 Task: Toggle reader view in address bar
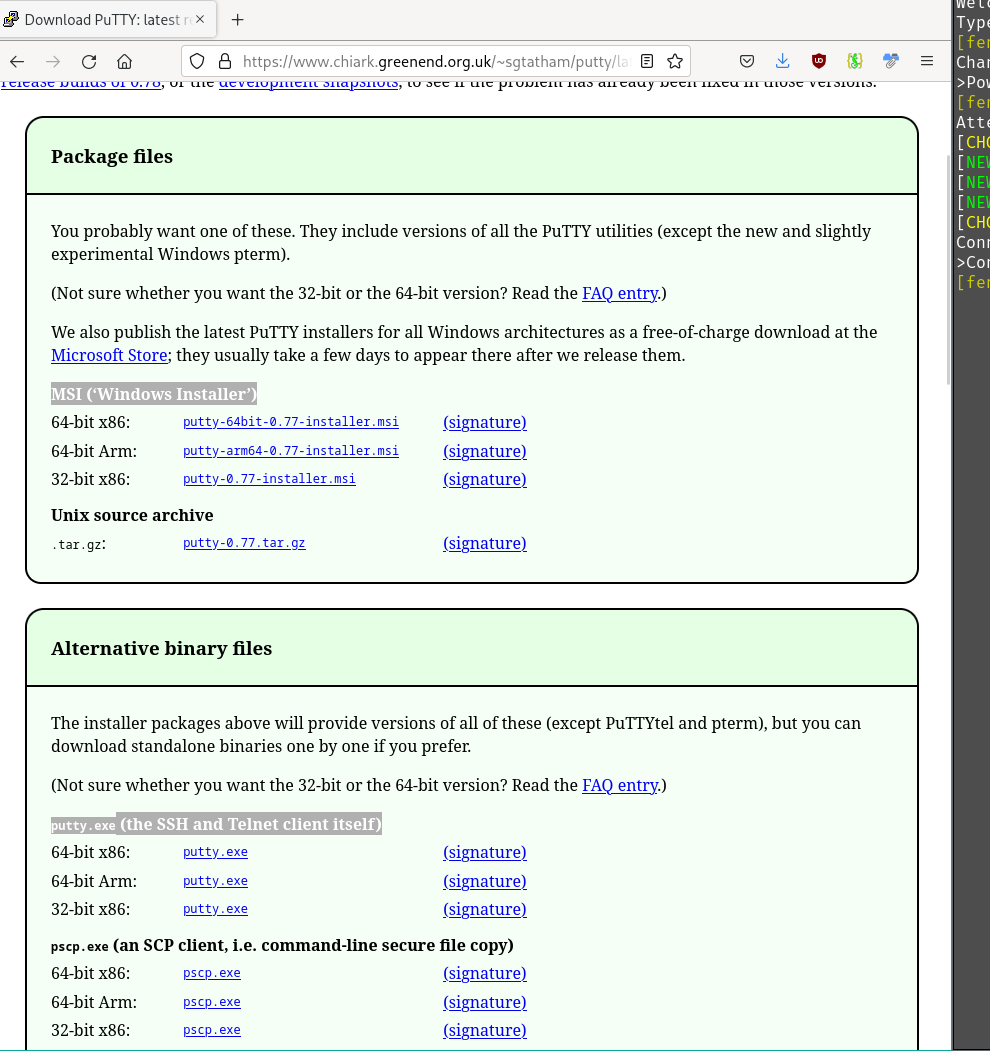647,62
